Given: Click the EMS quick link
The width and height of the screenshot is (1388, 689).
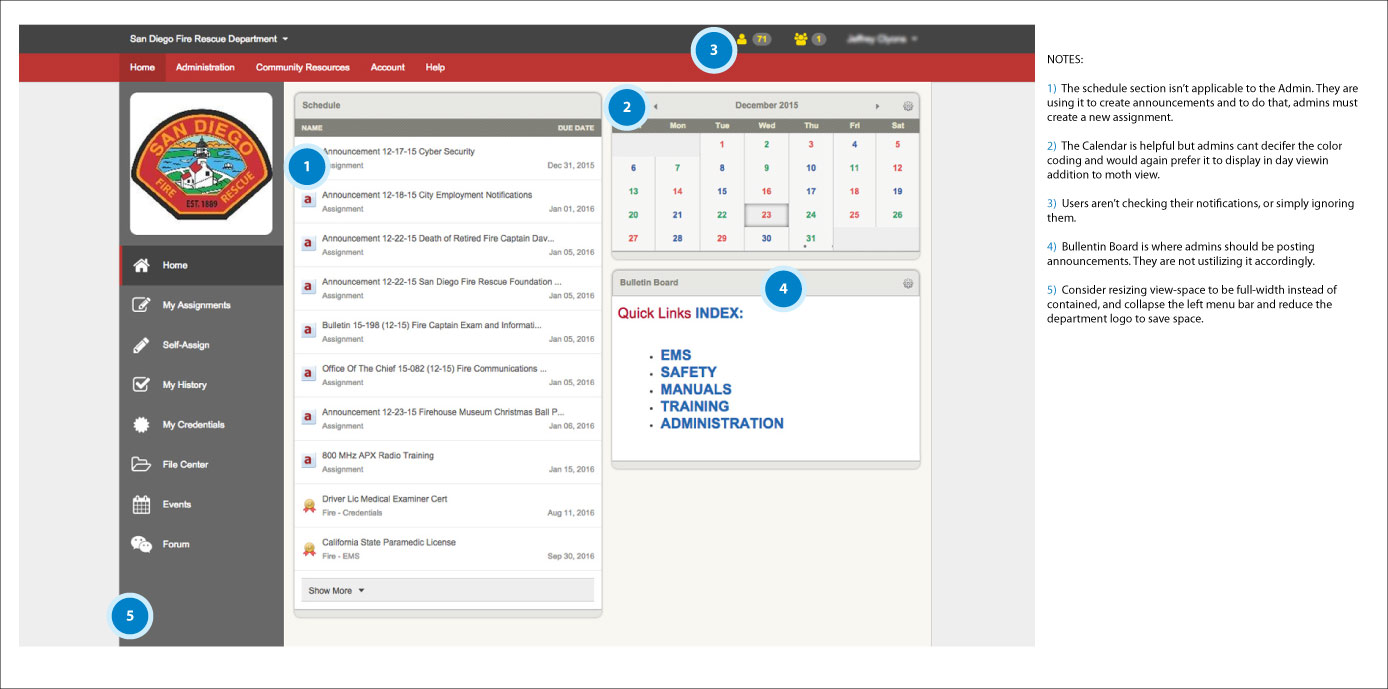Looking at the screenshot, I should coord(675,355).
